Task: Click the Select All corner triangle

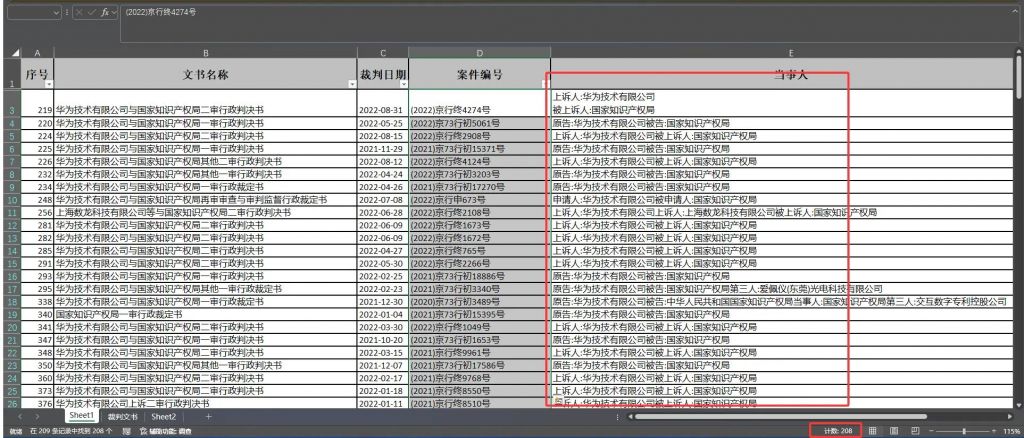Action: tap(16, 53)
